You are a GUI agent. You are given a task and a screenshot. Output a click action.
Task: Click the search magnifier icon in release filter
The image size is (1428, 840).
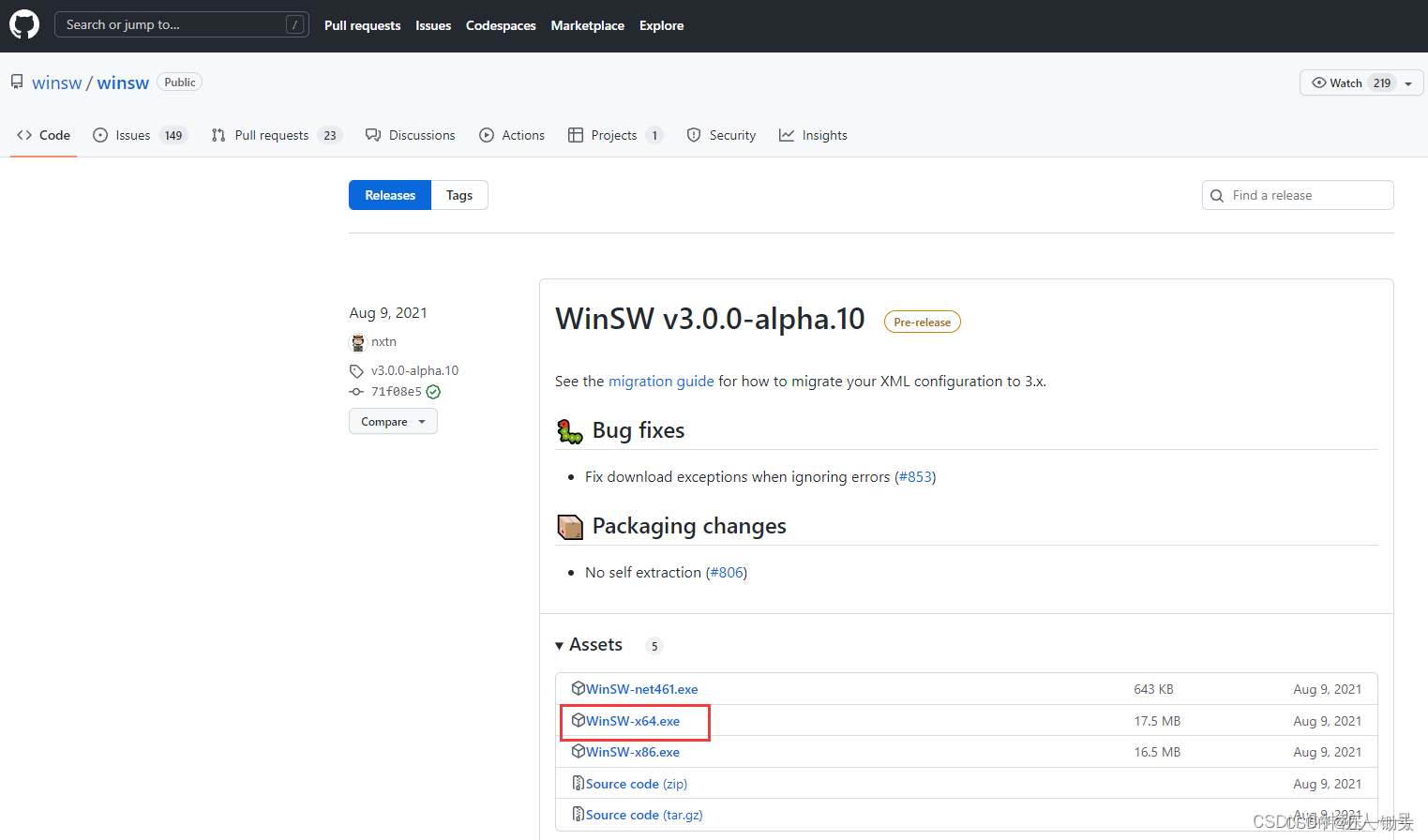1217,196
